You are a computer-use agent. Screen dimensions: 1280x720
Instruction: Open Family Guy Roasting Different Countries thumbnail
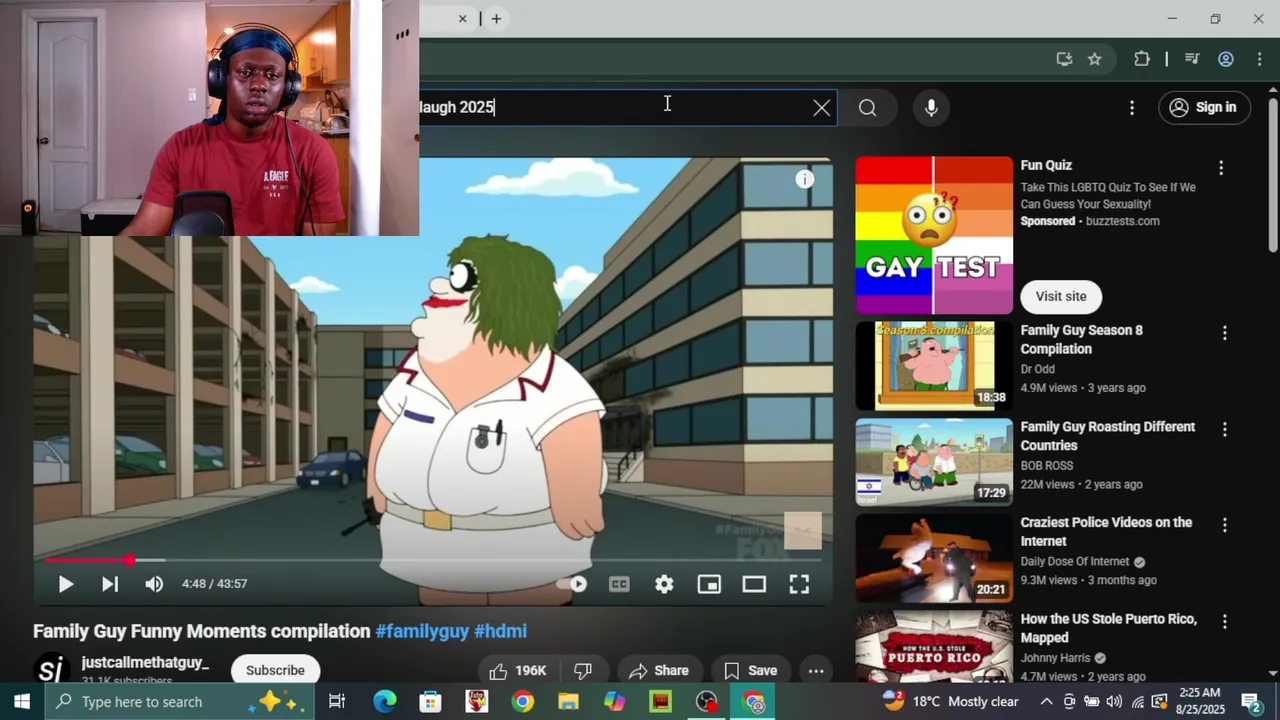(934, 462)
